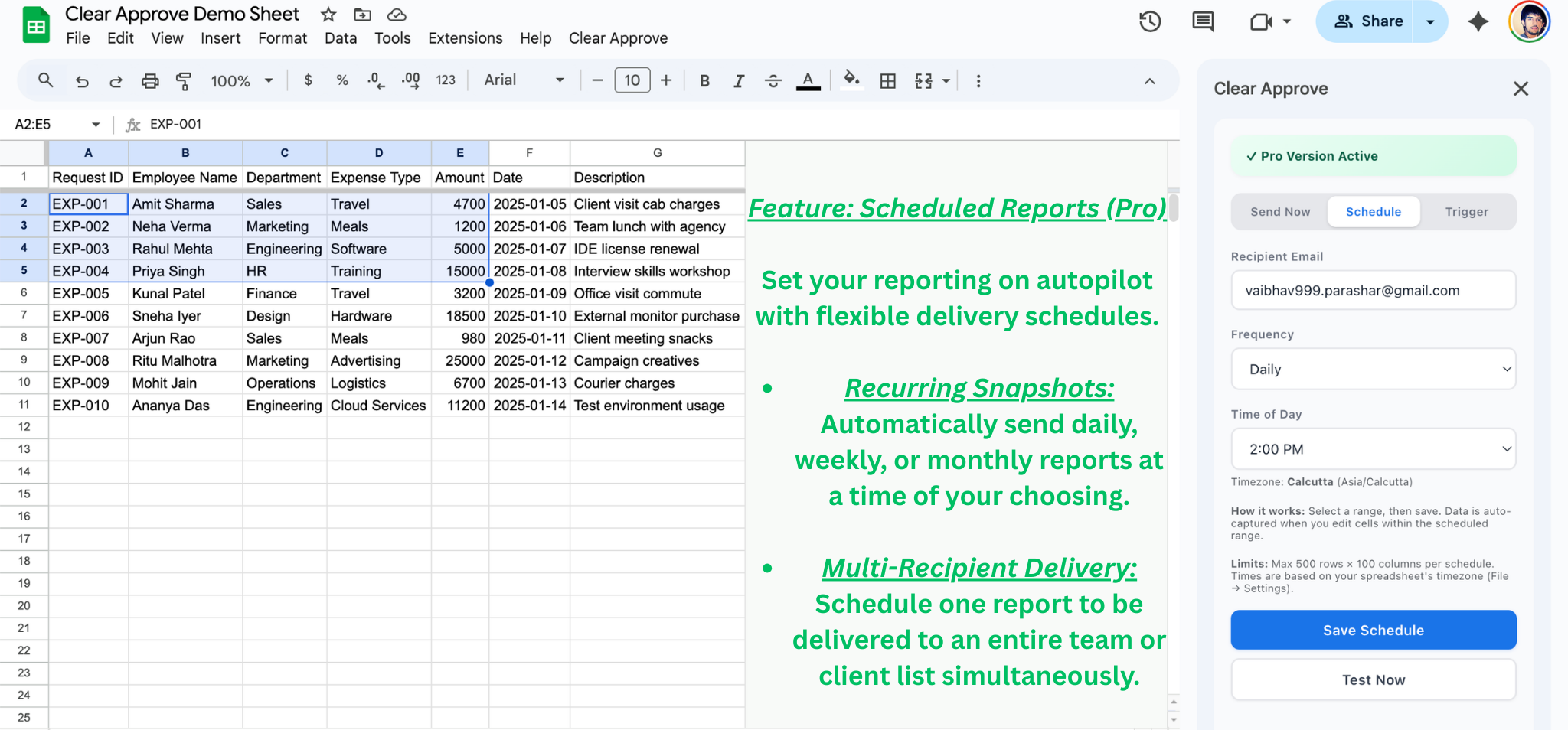
Task: Select the Trigger tab
Action: [1465, 211]
